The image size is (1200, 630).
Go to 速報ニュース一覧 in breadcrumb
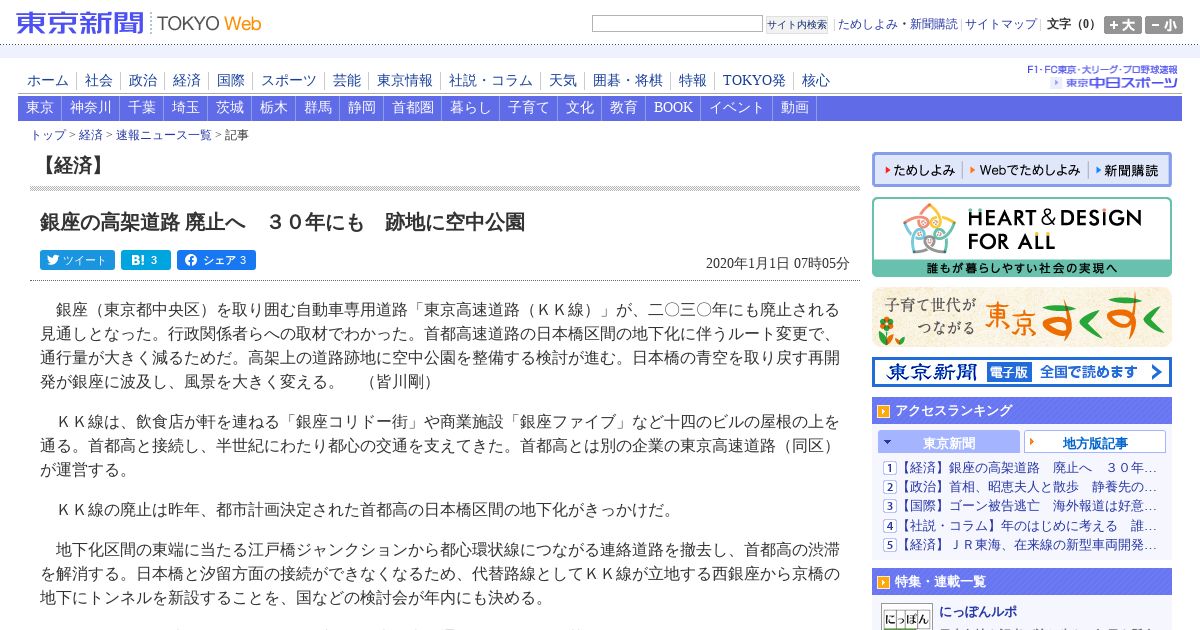(x=164, y=135)
